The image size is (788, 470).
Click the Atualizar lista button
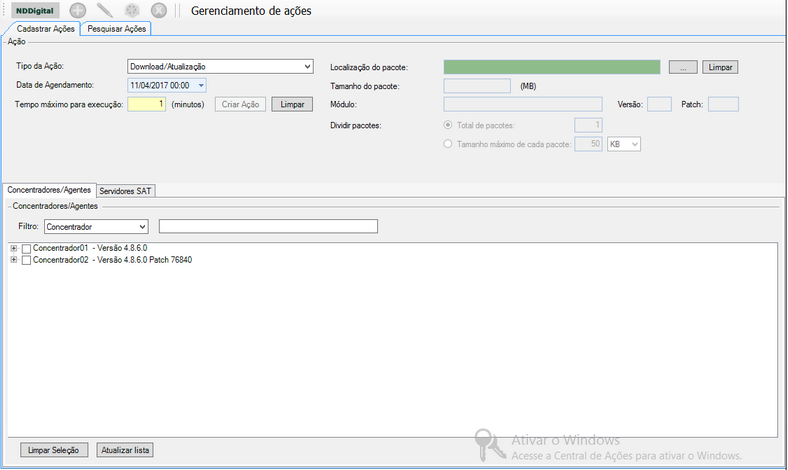pos(125,450)
